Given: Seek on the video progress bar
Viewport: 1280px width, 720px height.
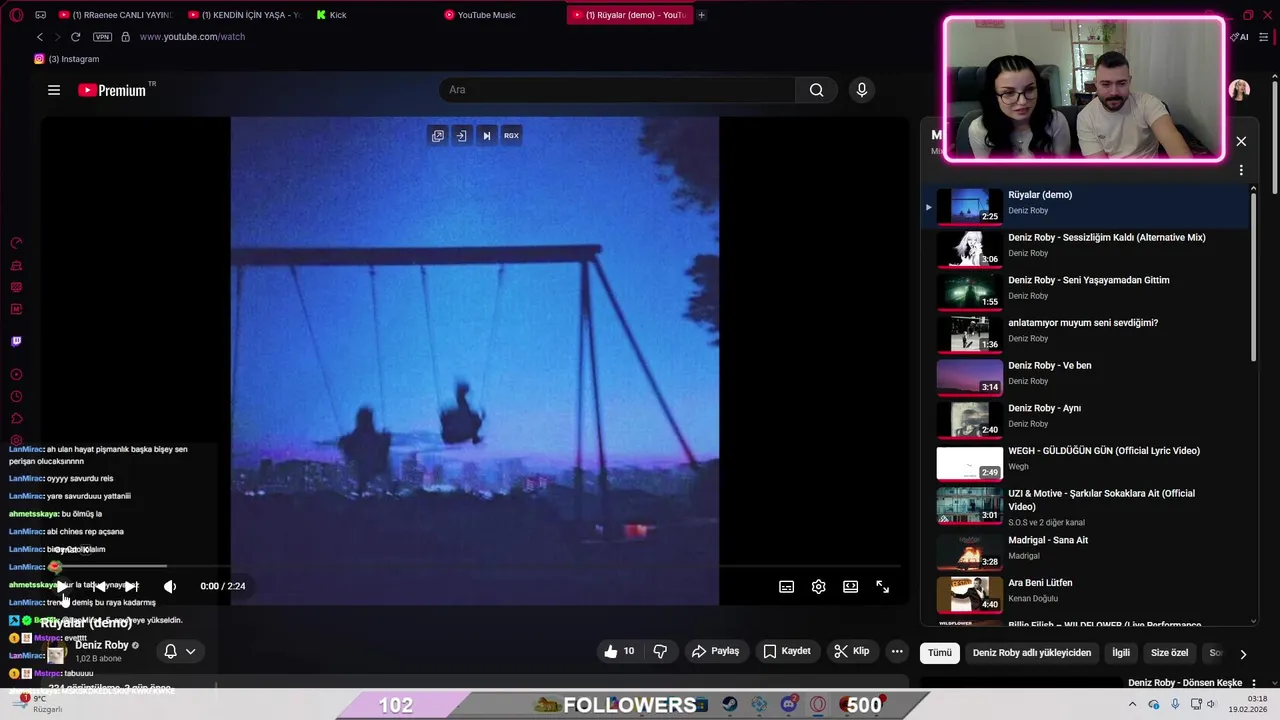Looking at the screenshot, I should point(475,567).
